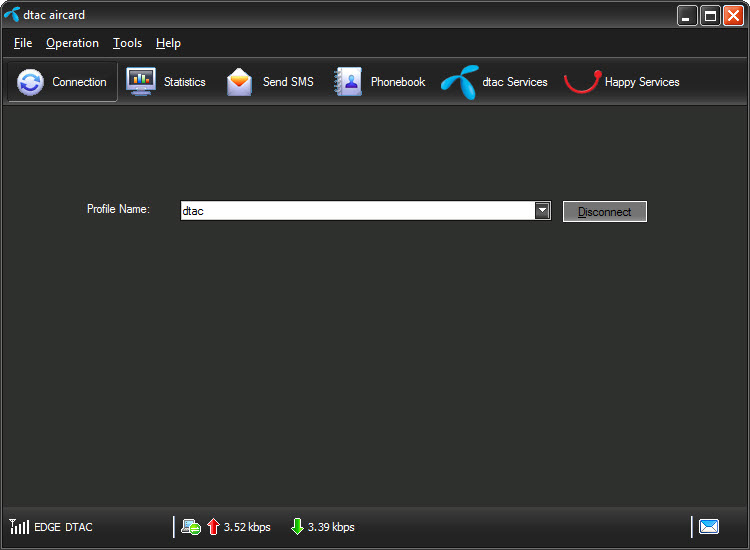Open the Tools menu
Viewport: 750px width, 550px height.
127,43
